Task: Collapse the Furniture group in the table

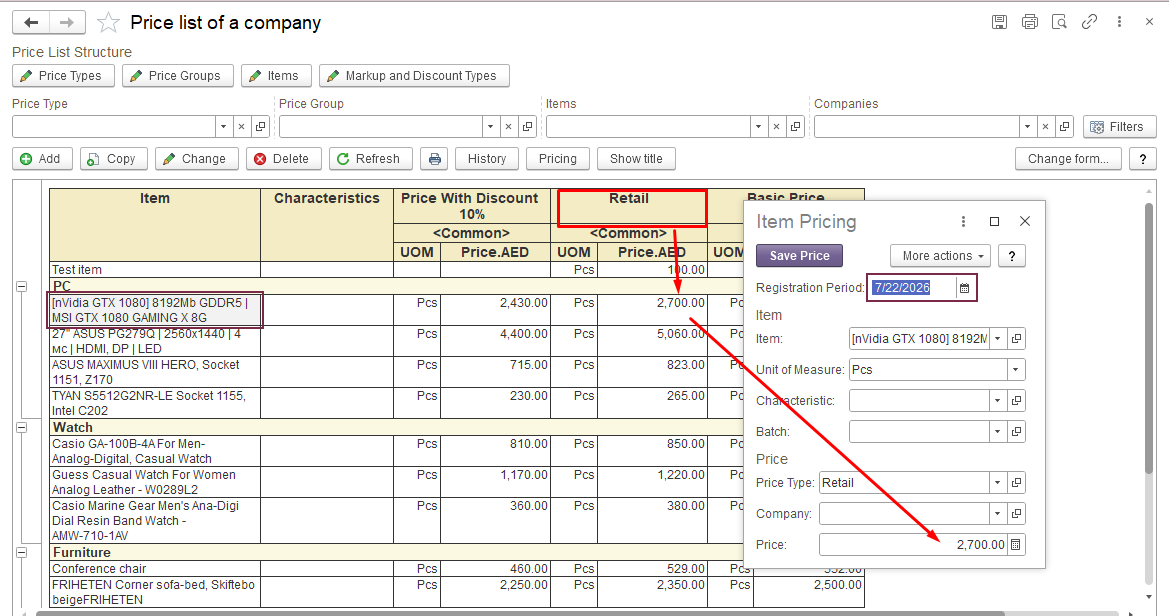Action: 22,553
